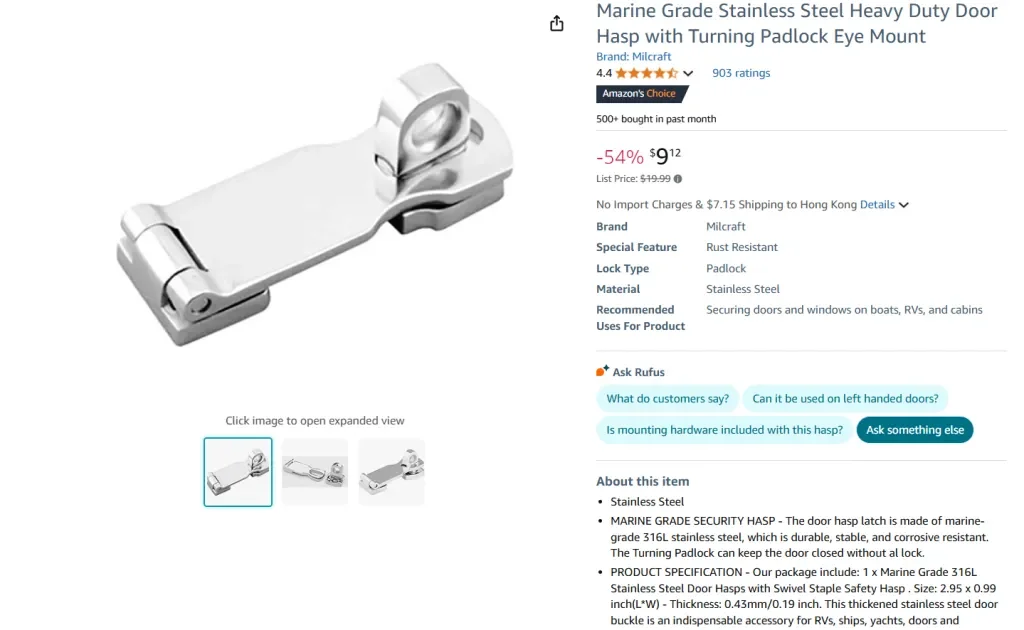
Task: Ask "Can it be used on left handed doors?"
Action: click(845, 399)
